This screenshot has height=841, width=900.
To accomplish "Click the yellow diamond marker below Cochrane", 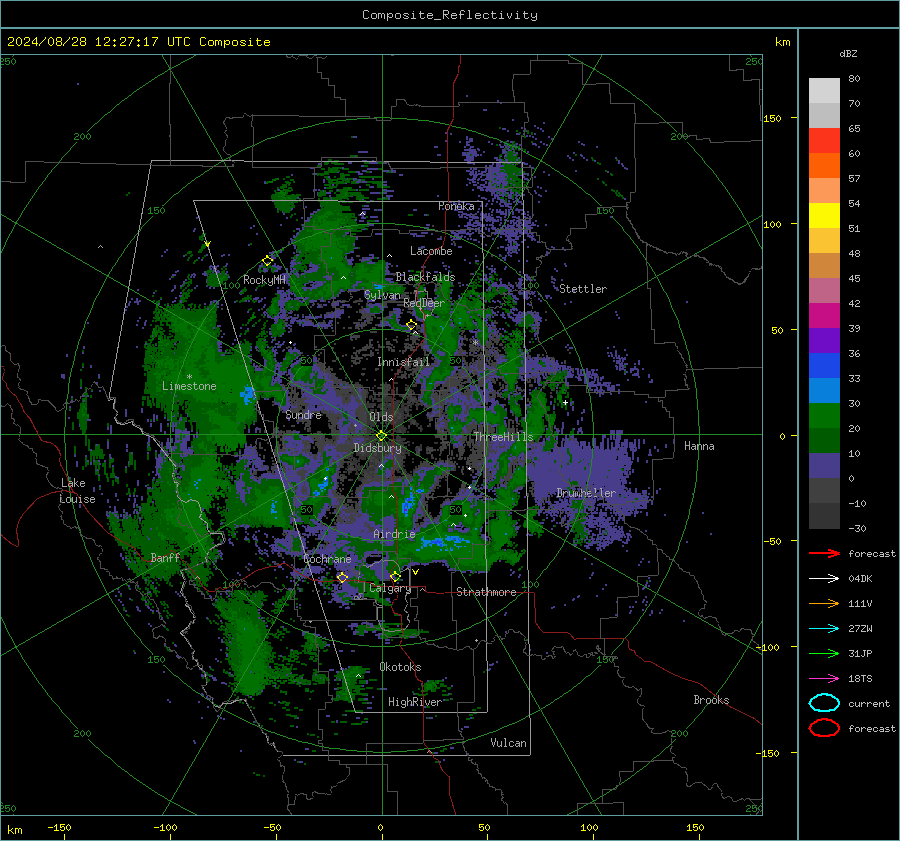I will point(343,577).
